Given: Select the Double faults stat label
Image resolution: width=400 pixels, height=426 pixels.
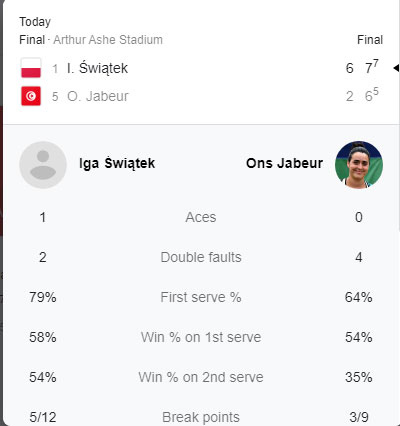Looking at the screenshot, I should 201,257.
